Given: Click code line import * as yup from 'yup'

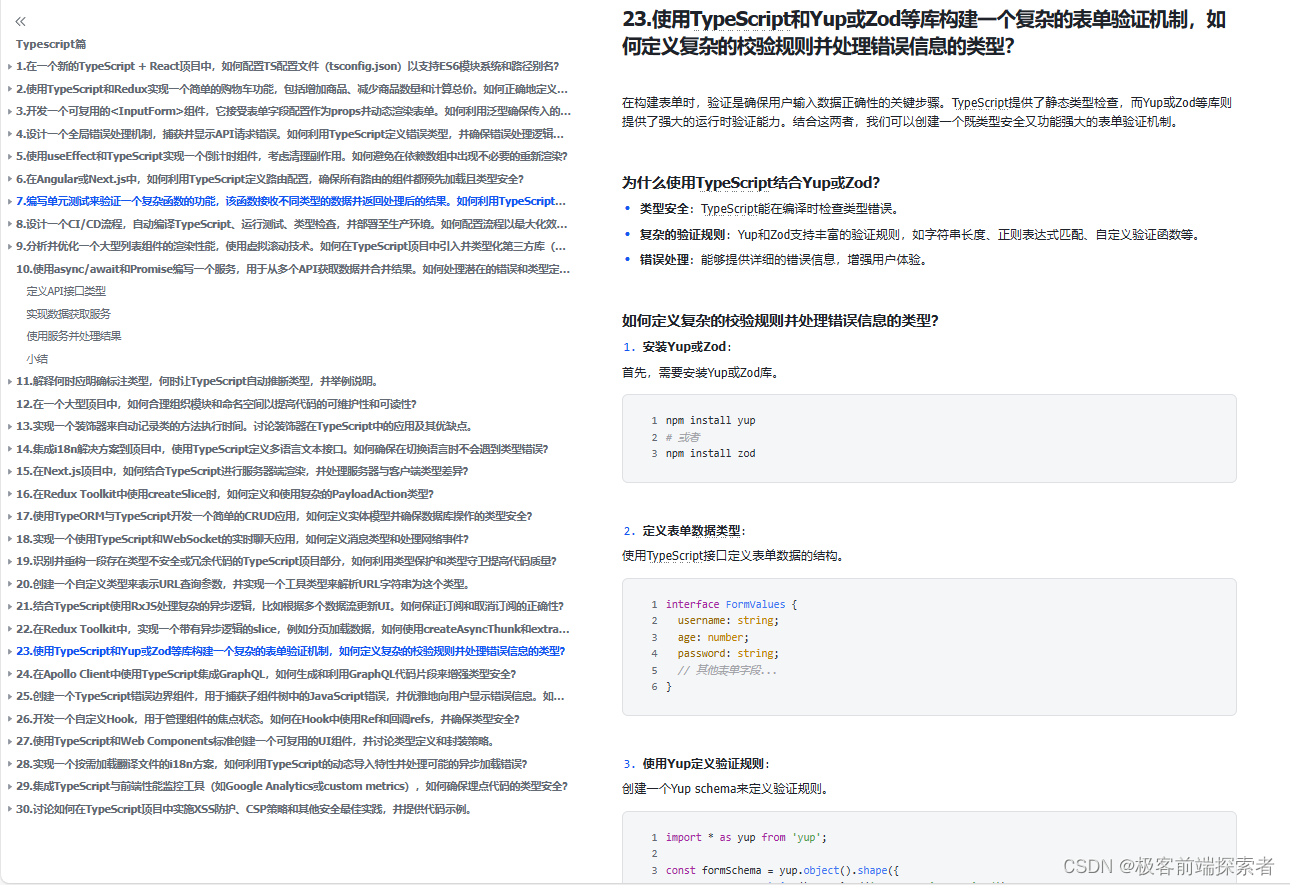Looking at the screenshot, I should click(x=746, y=838).
